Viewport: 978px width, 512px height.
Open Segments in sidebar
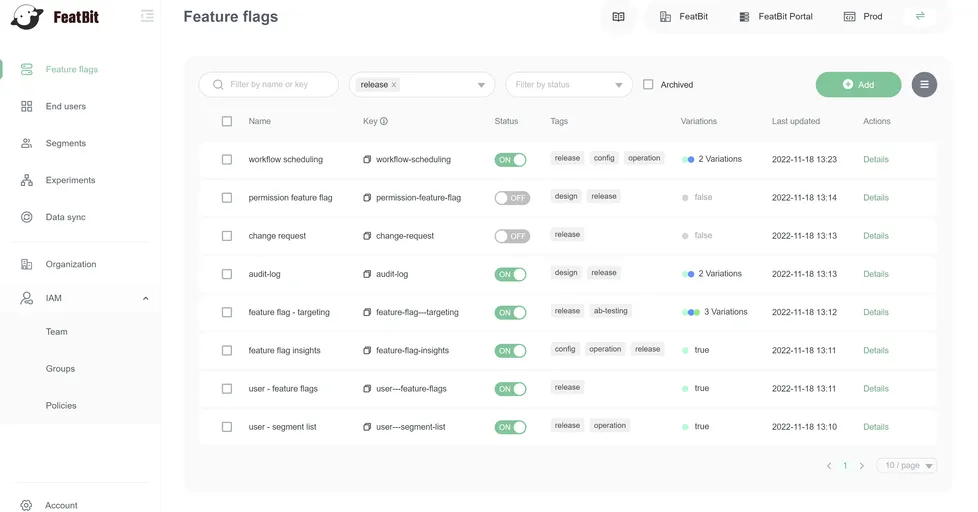coord(65,143)
